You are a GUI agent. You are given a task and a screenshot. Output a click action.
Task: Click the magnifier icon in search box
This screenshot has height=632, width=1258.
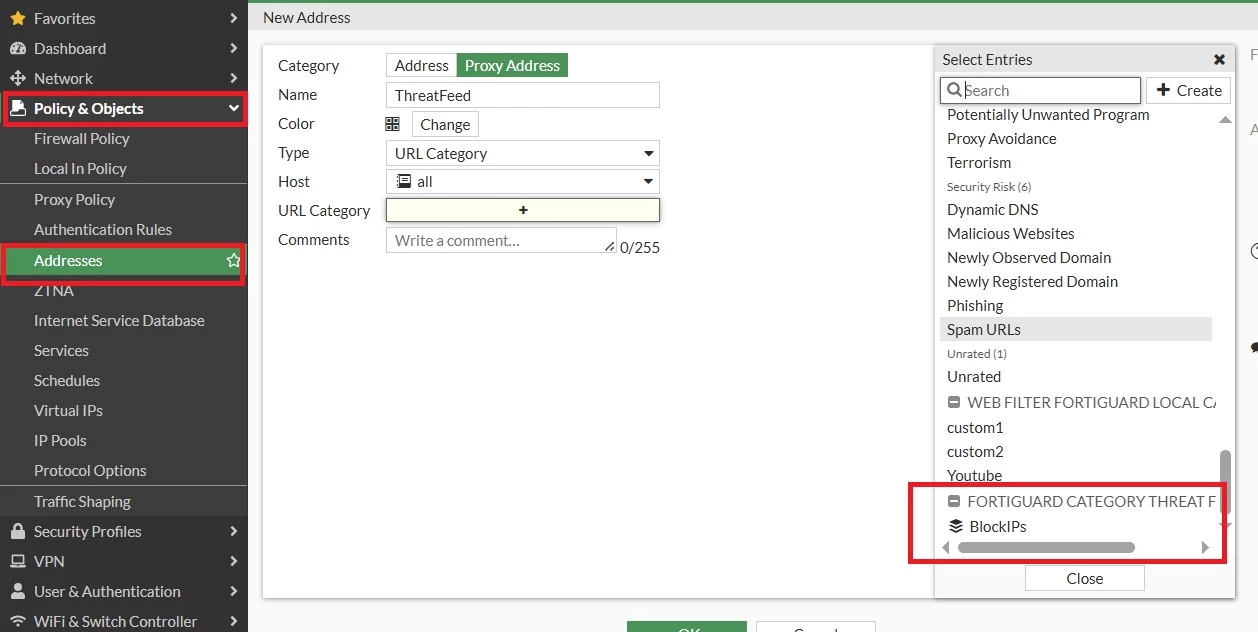953,90
